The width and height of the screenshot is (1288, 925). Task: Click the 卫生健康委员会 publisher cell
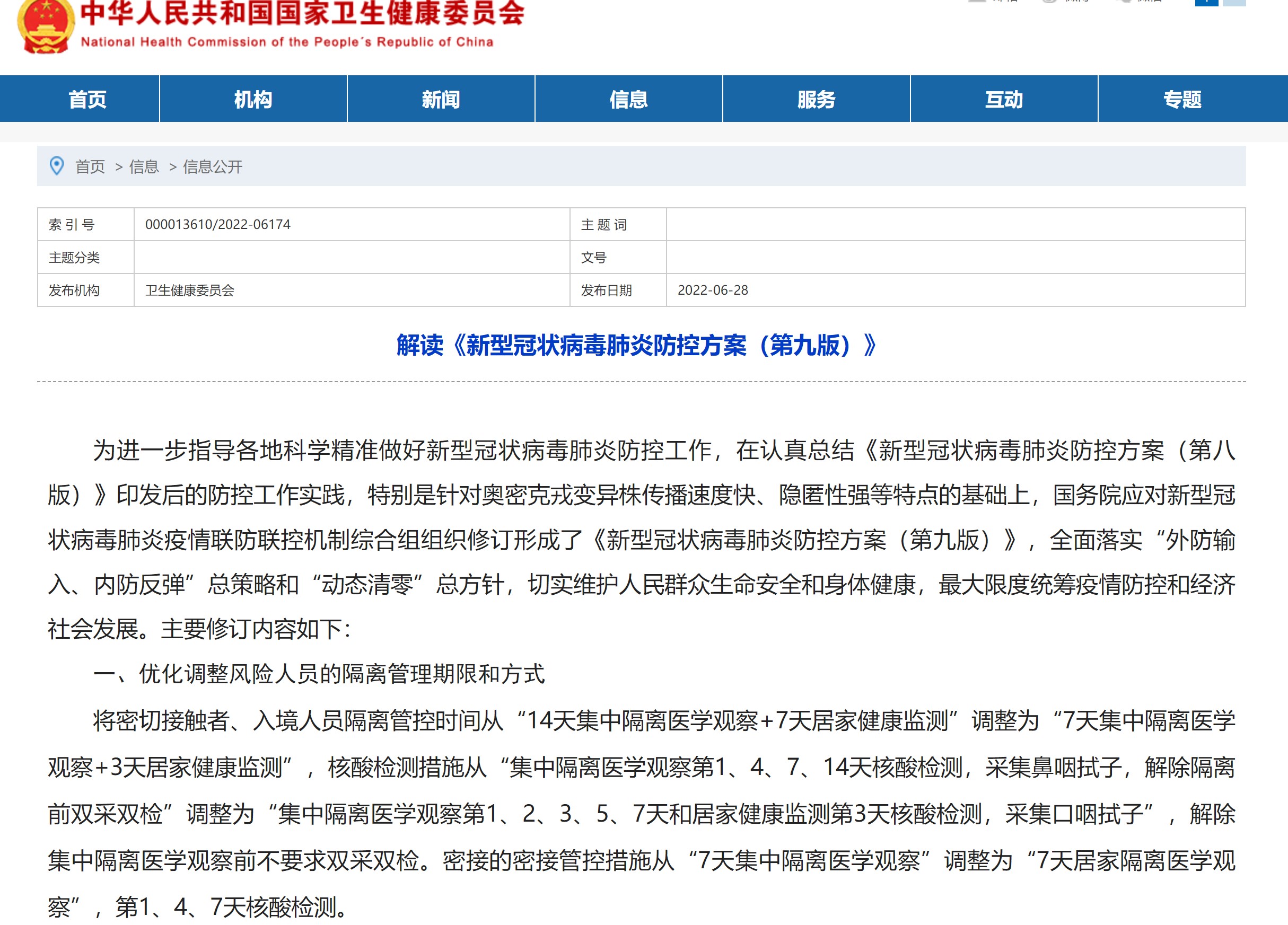190,290
